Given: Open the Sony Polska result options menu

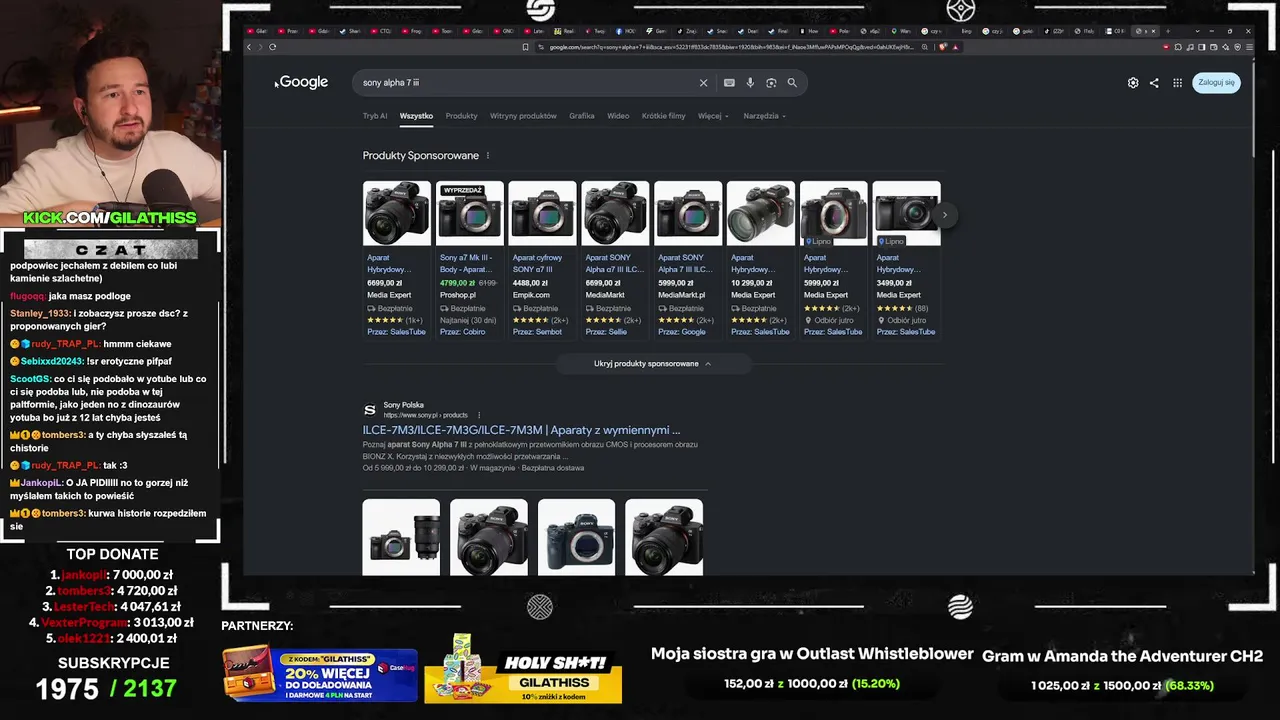Looking at the screenshot, I should 479,415.
